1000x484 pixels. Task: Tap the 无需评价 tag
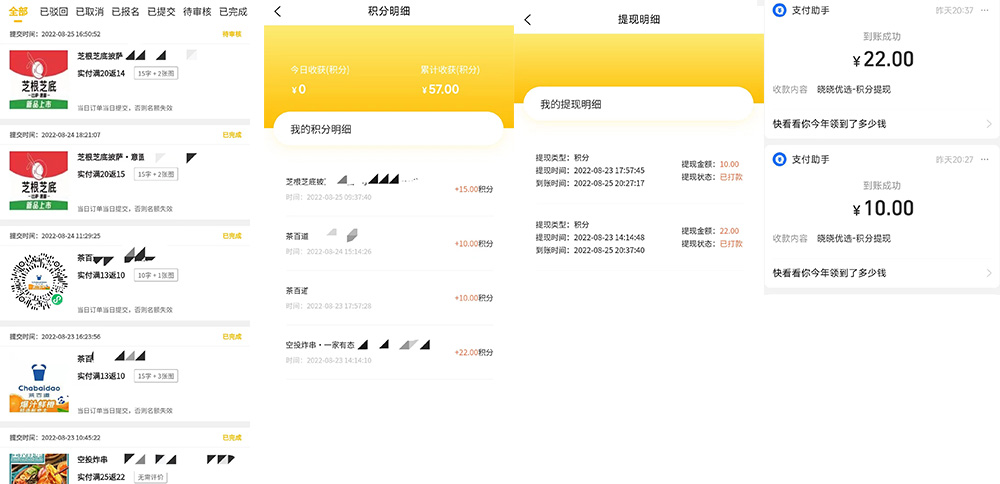point(151,477)
